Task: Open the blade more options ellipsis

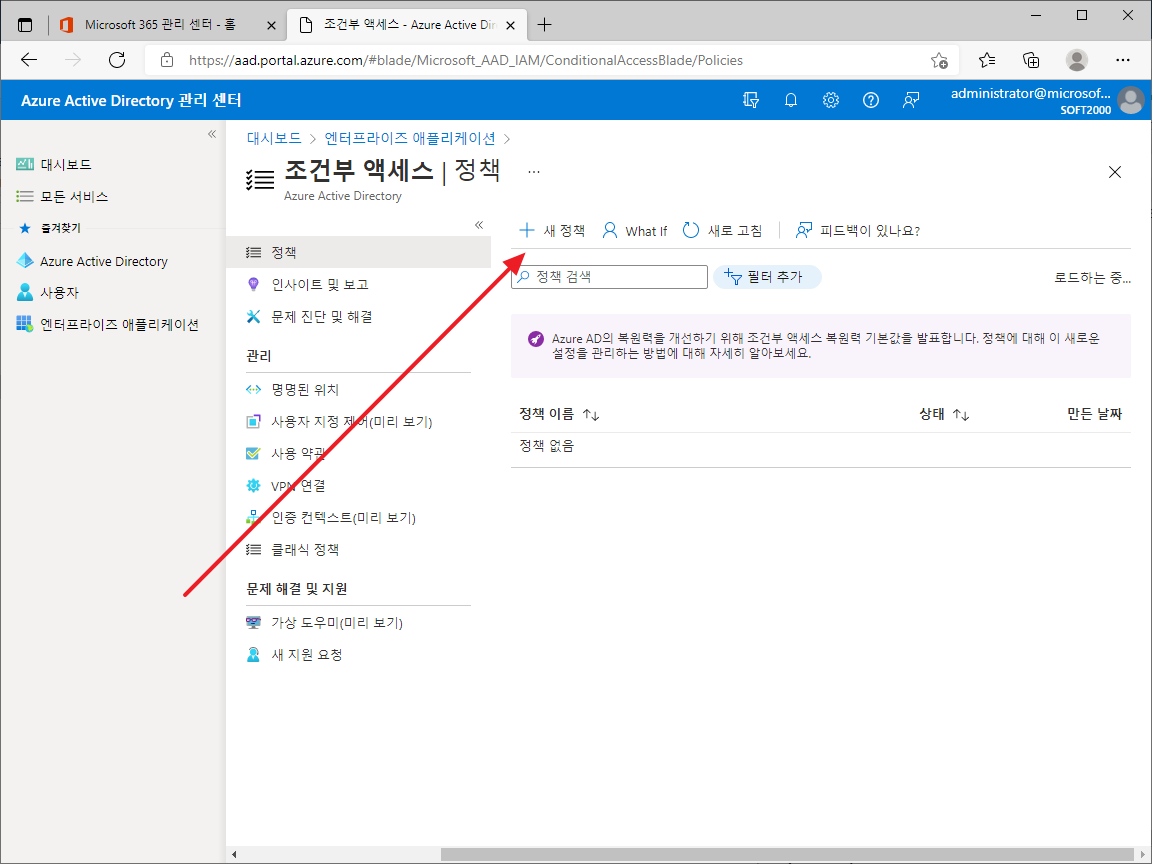Action: [x=534, y=172]
